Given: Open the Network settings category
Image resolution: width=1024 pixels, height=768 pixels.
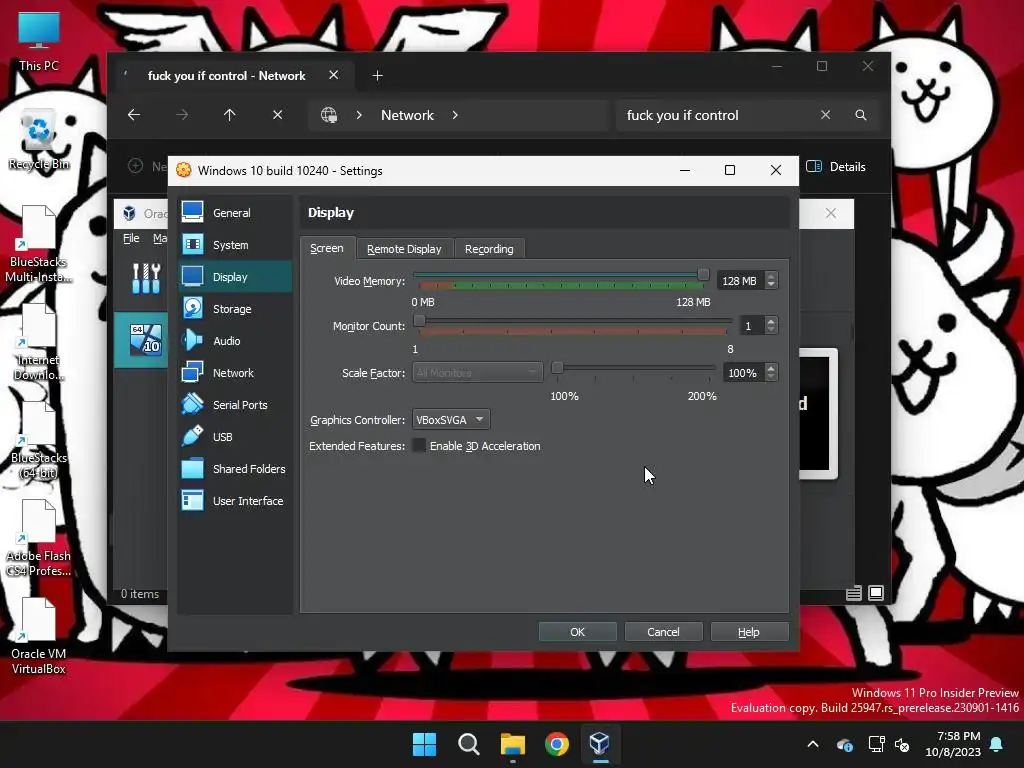Looking at the screenshot, I should (234, 373).
